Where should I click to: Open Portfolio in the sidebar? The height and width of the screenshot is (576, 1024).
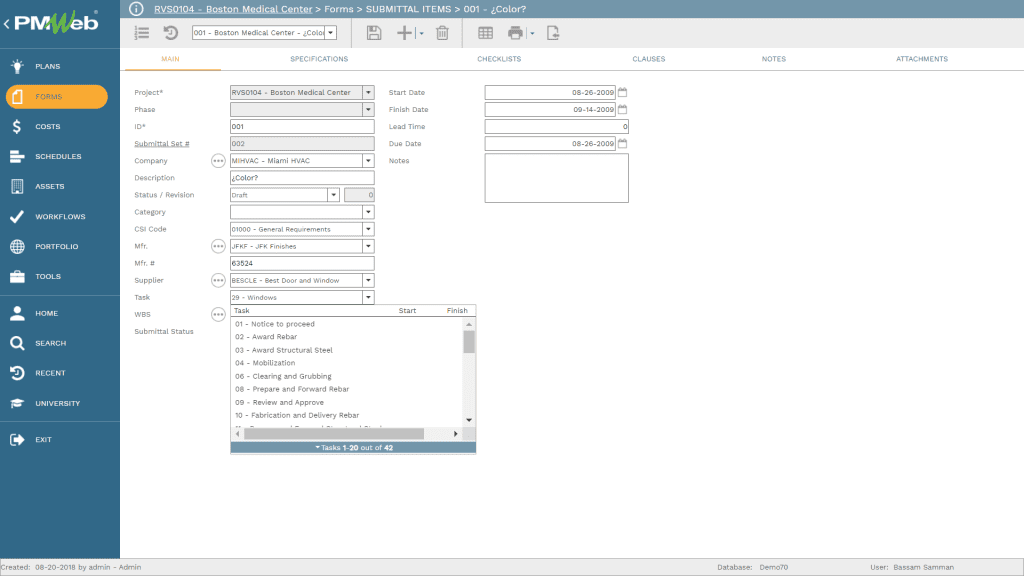pos(59,246)
